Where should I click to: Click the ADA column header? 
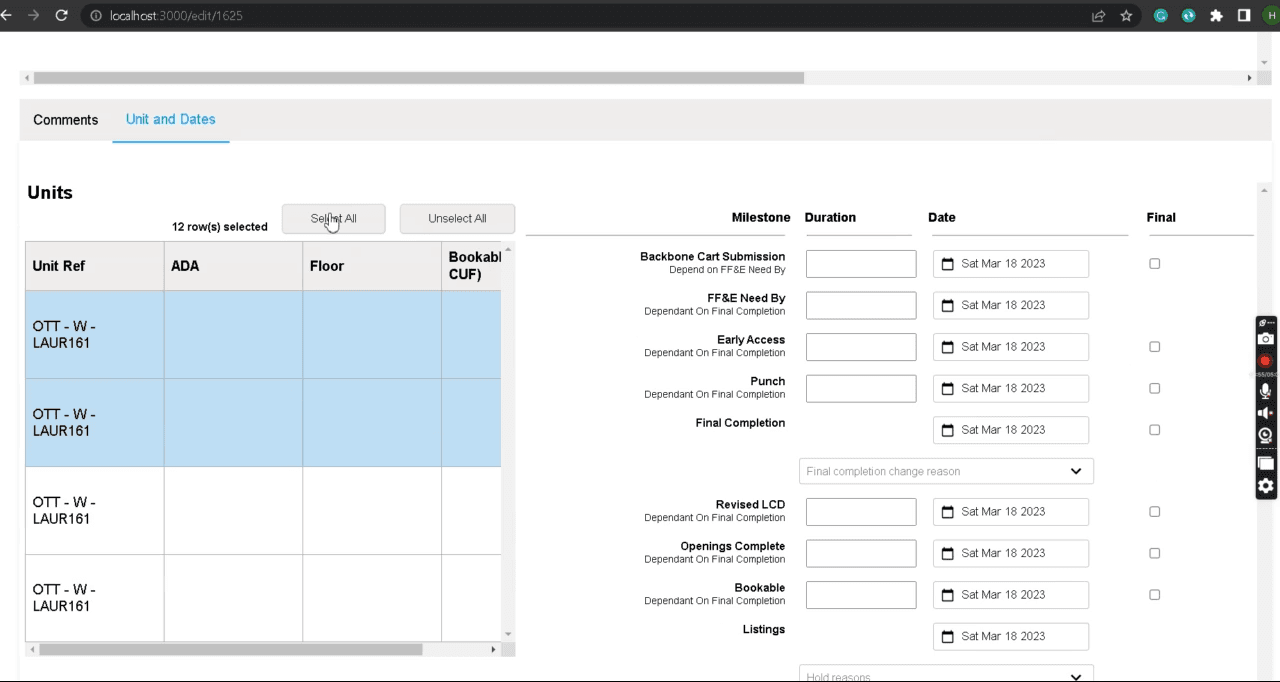234,266
